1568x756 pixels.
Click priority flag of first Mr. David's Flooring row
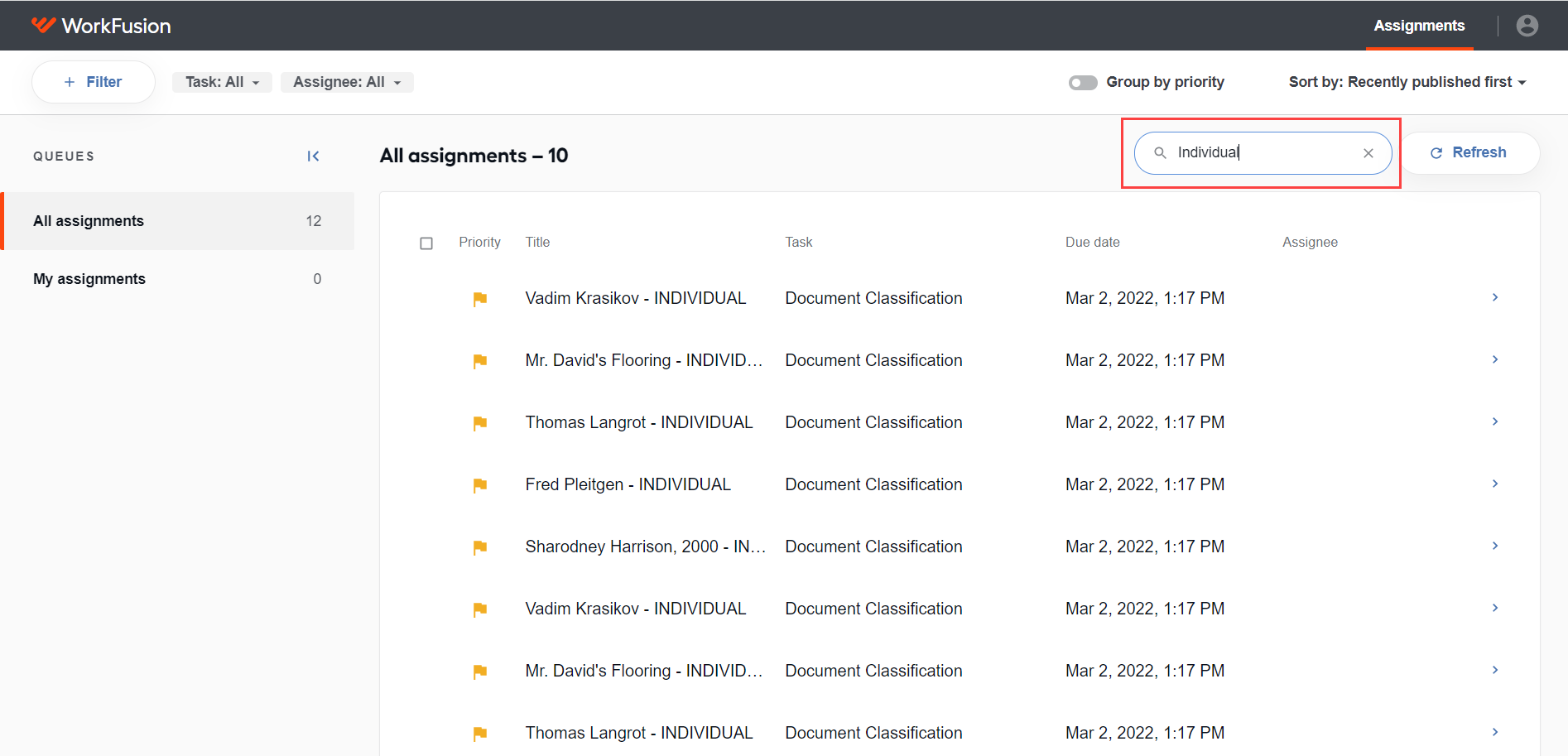pos(480,361)
